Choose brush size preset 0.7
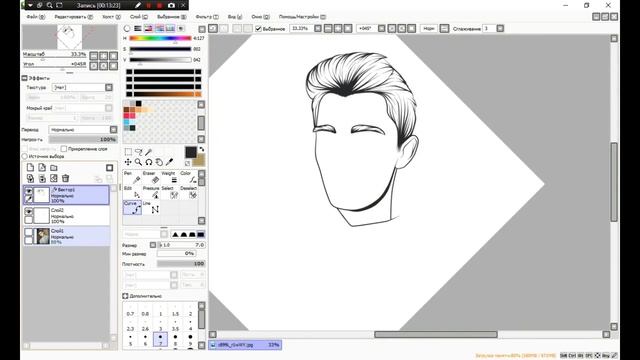 coord(130,310)
